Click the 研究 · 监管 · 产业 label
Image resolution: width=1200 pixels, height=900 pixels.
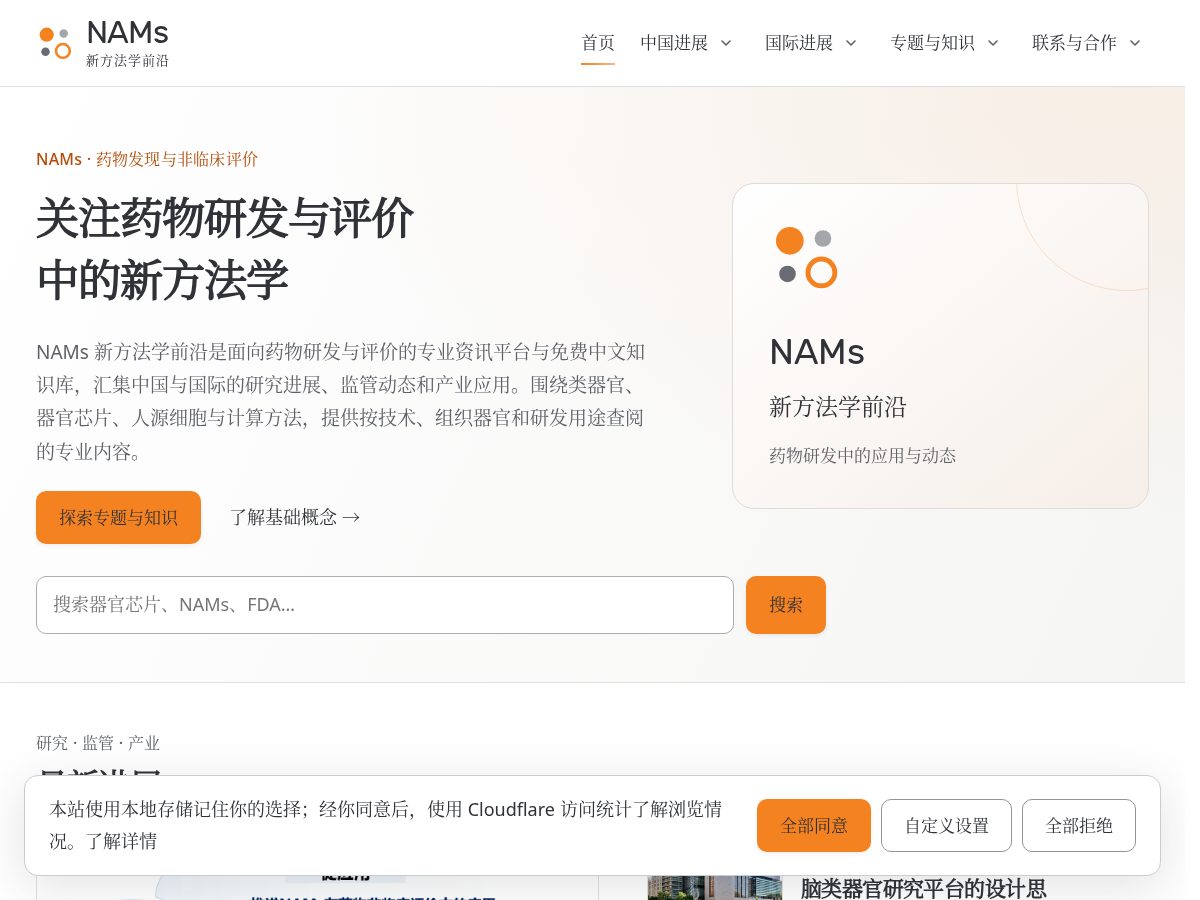point(98,743)
